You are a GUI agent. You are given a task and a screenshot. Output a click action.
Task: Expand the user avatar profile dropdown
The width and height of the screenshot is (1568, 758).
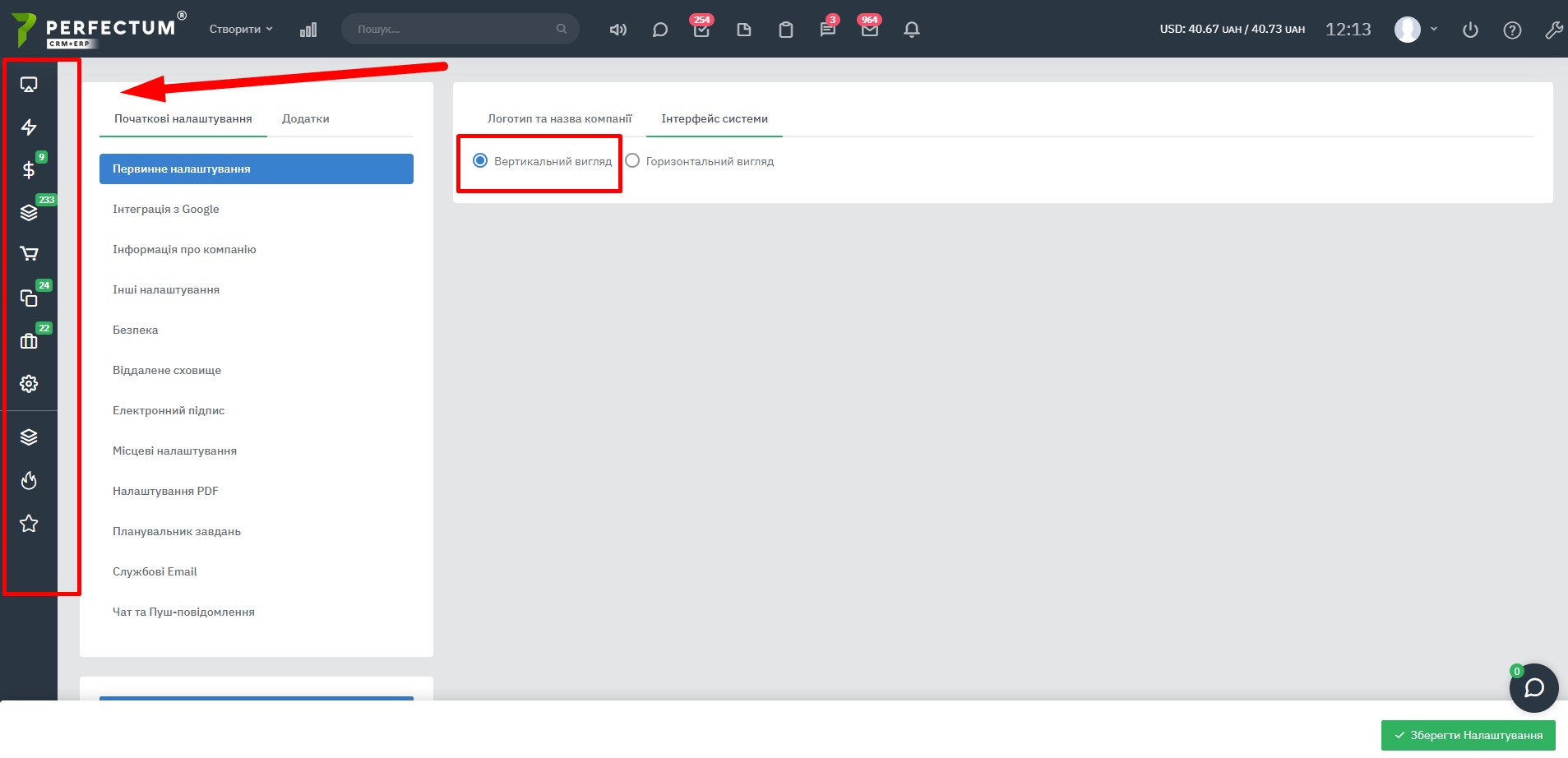[1416, 30]
